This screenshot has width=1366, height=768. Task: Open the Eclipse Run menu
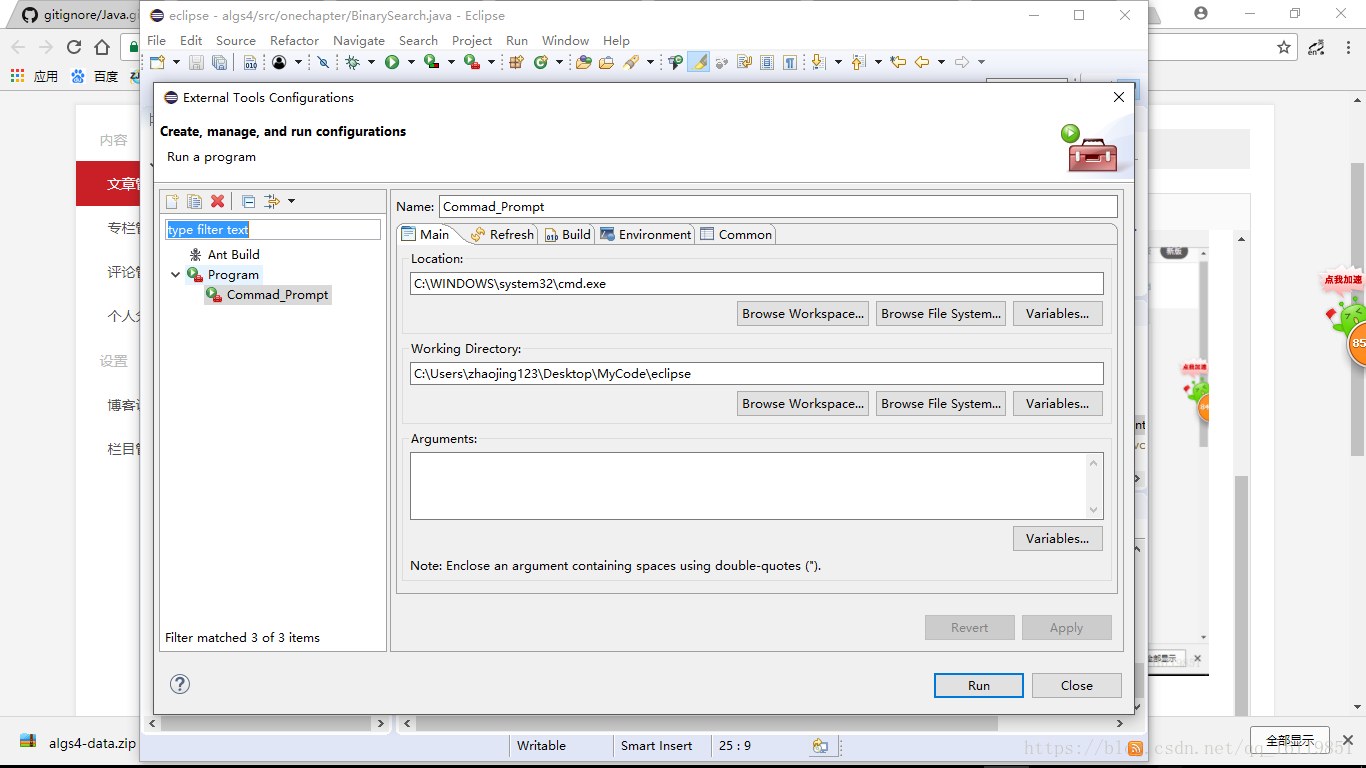[517, 41]
